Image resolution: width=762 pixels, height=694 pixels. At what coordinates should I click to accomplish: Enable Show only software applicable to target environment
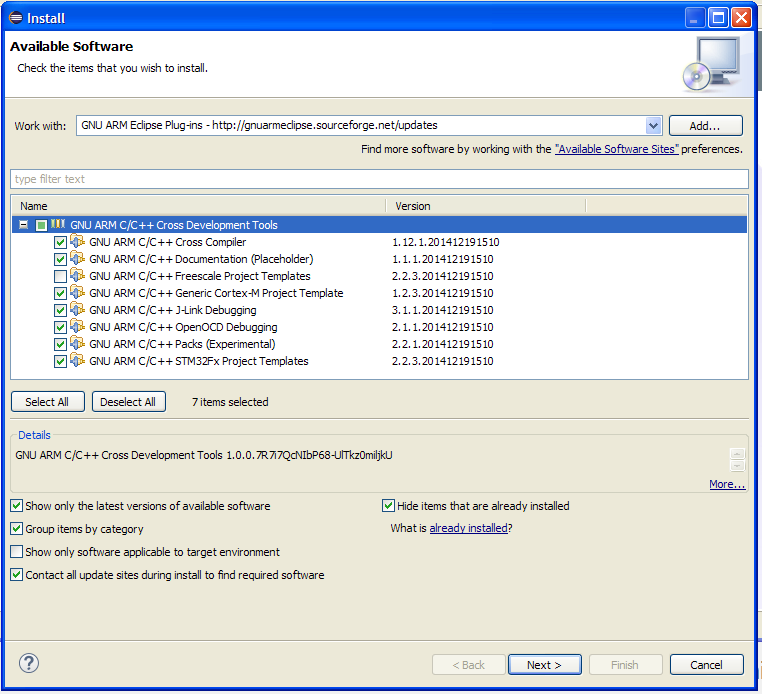tap(17, 552)
